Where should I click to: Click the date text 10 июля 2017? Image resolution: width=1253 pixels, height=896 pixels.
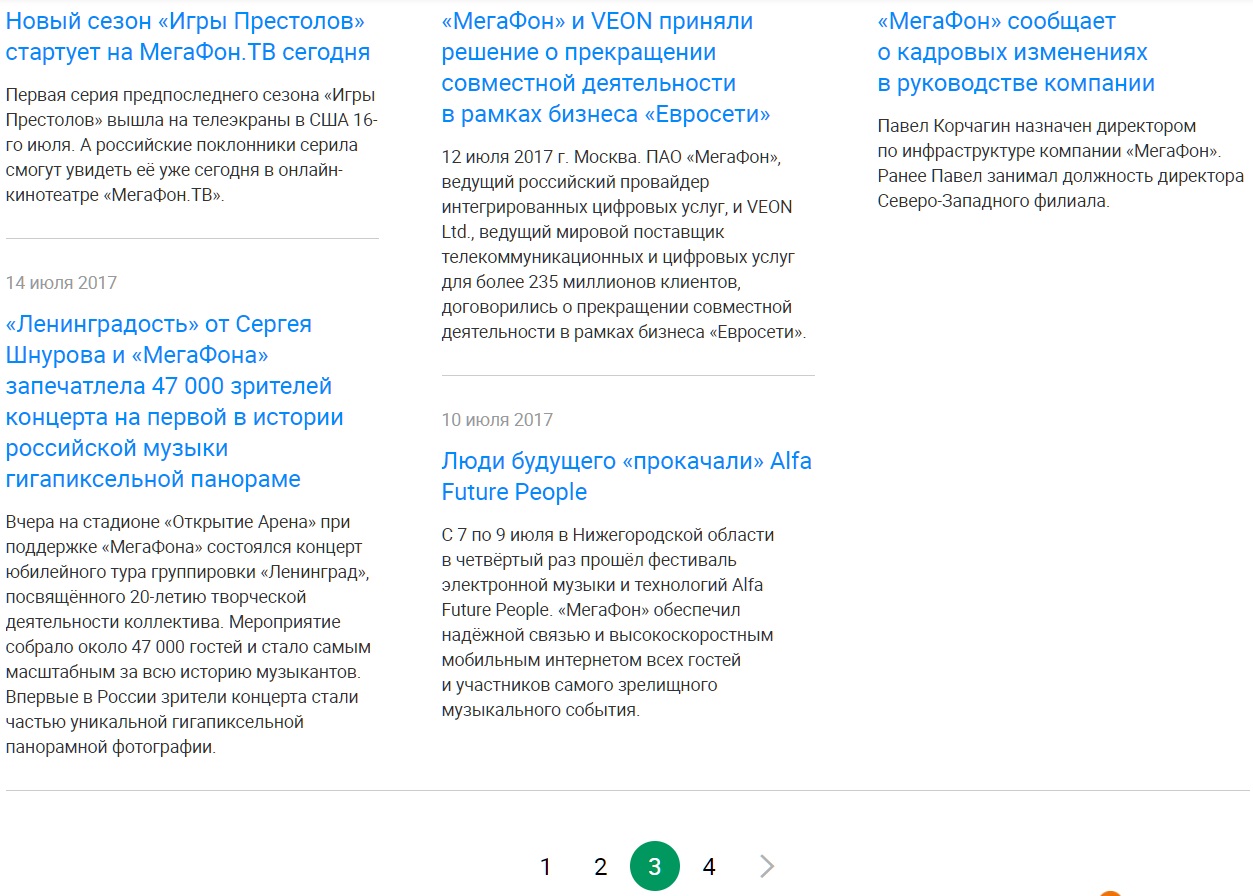pyautogui.click(x=497, y=420)
